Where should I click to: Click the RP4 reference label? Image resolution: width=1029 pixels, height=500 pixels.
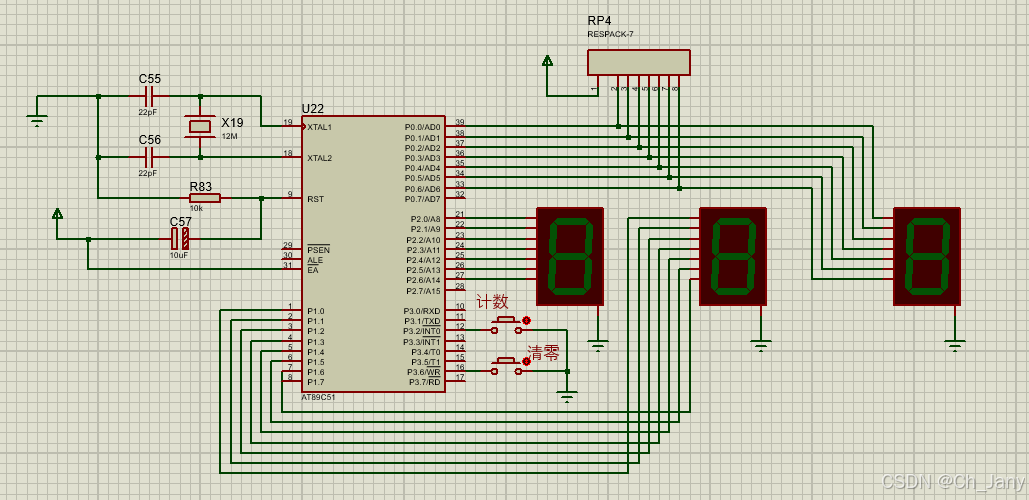tap(599, 22)
